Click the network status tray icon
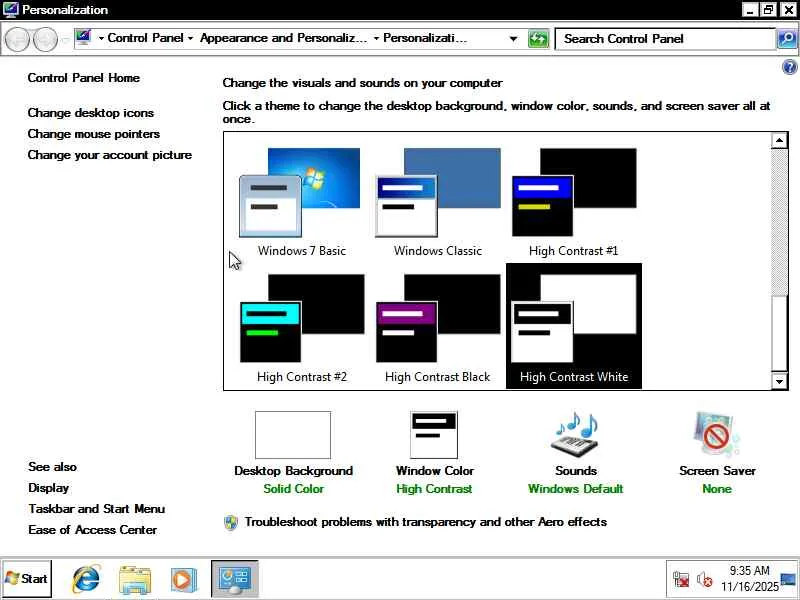This screenshot has height=600, width=800. (681, 580)
